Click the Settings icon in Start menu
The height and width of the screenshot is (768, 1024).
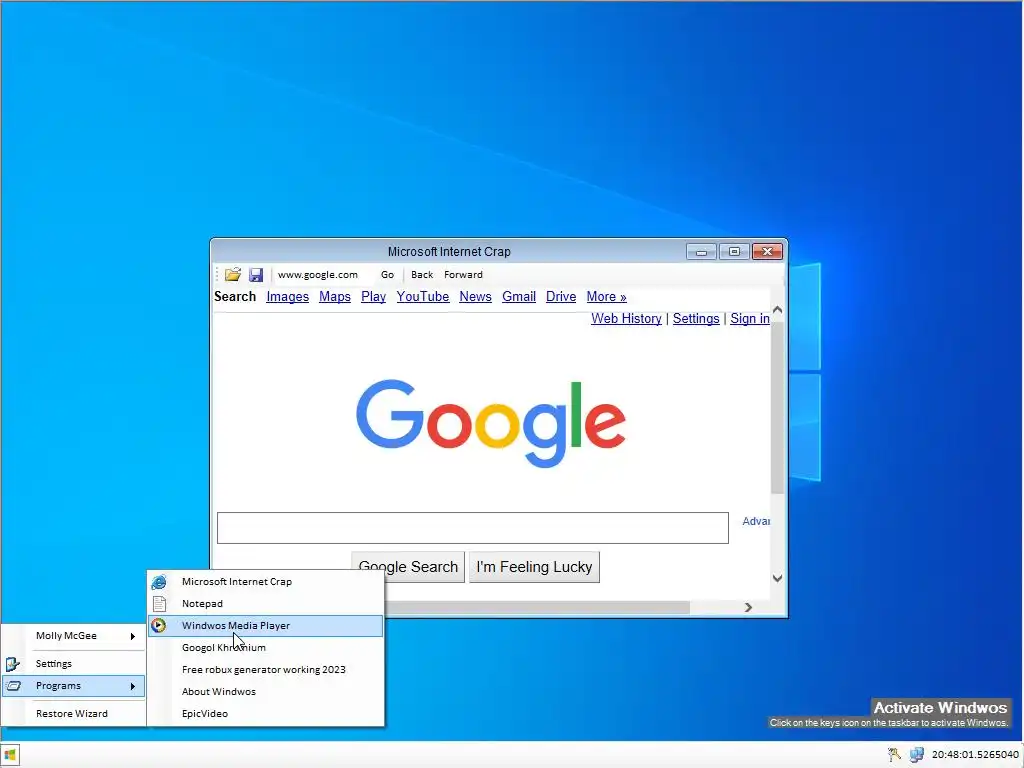pyautogui.click(x=12, y=664)
